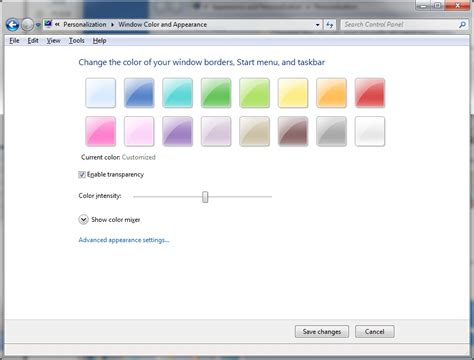The image size is (474, 360).
Task: Click the heading about window borders color
Action: [x=202, y=62]
